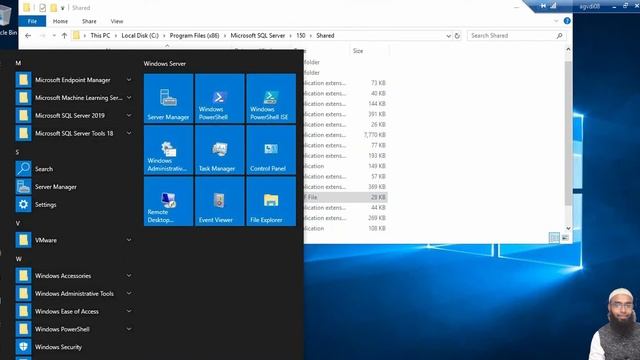Screen dimensions: 640x360
Task: Expand the ribbon chevron in File Explorer
Action: (556, 21)
